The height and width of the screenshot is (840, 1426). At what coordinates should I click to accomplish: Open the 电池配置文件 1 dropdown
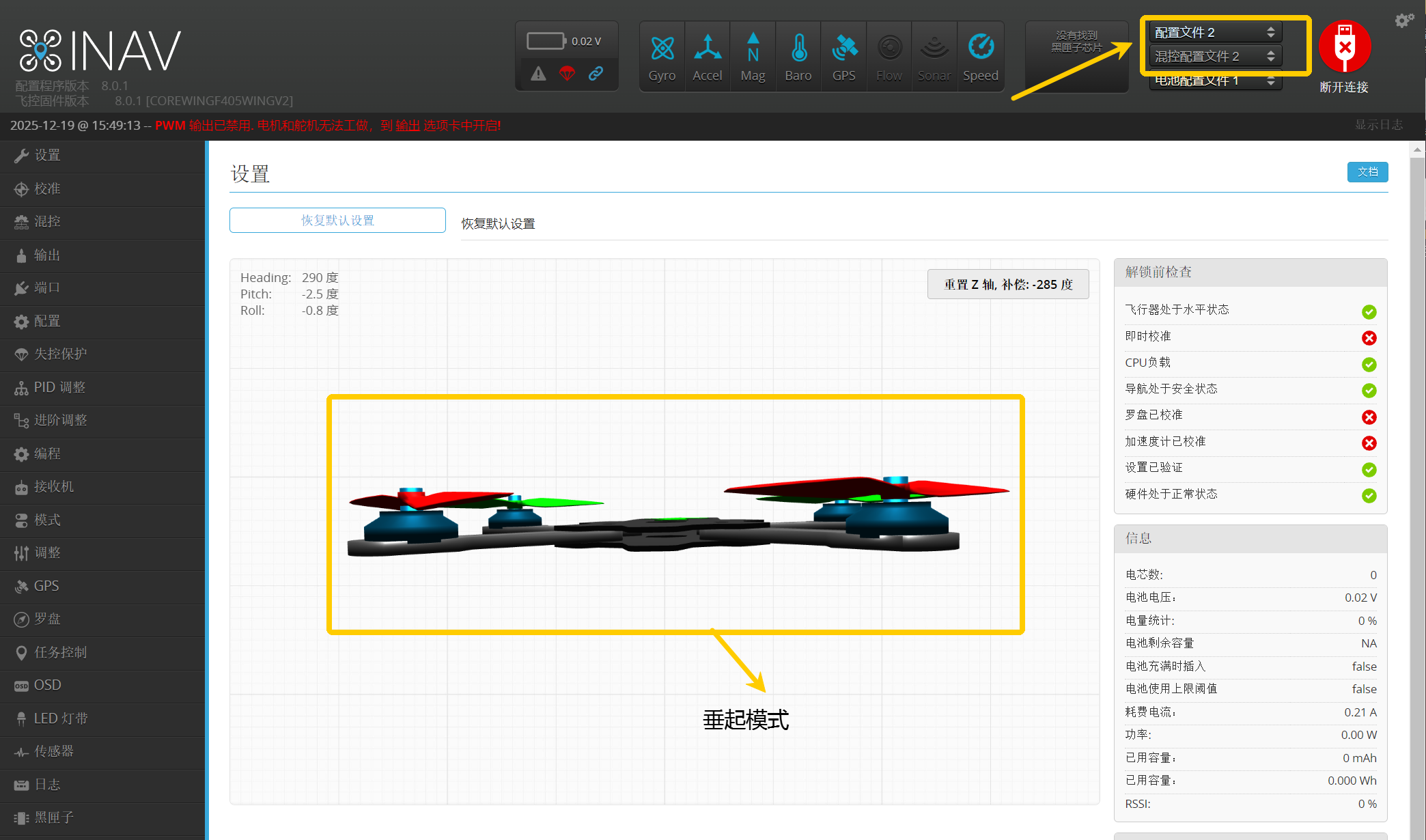tap(1214, 81)
